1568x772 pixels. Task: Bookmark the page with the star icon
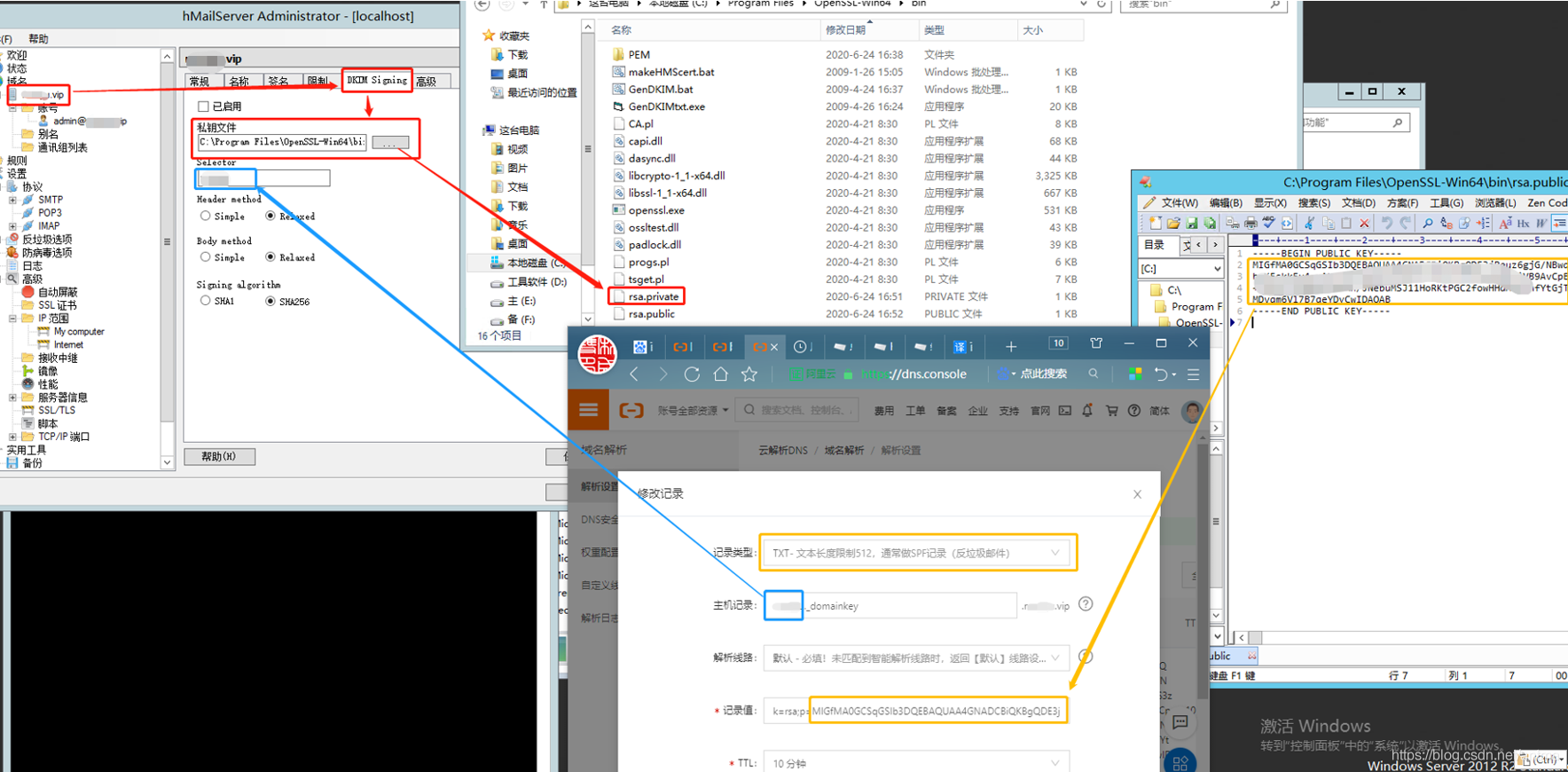pos(749,374)
